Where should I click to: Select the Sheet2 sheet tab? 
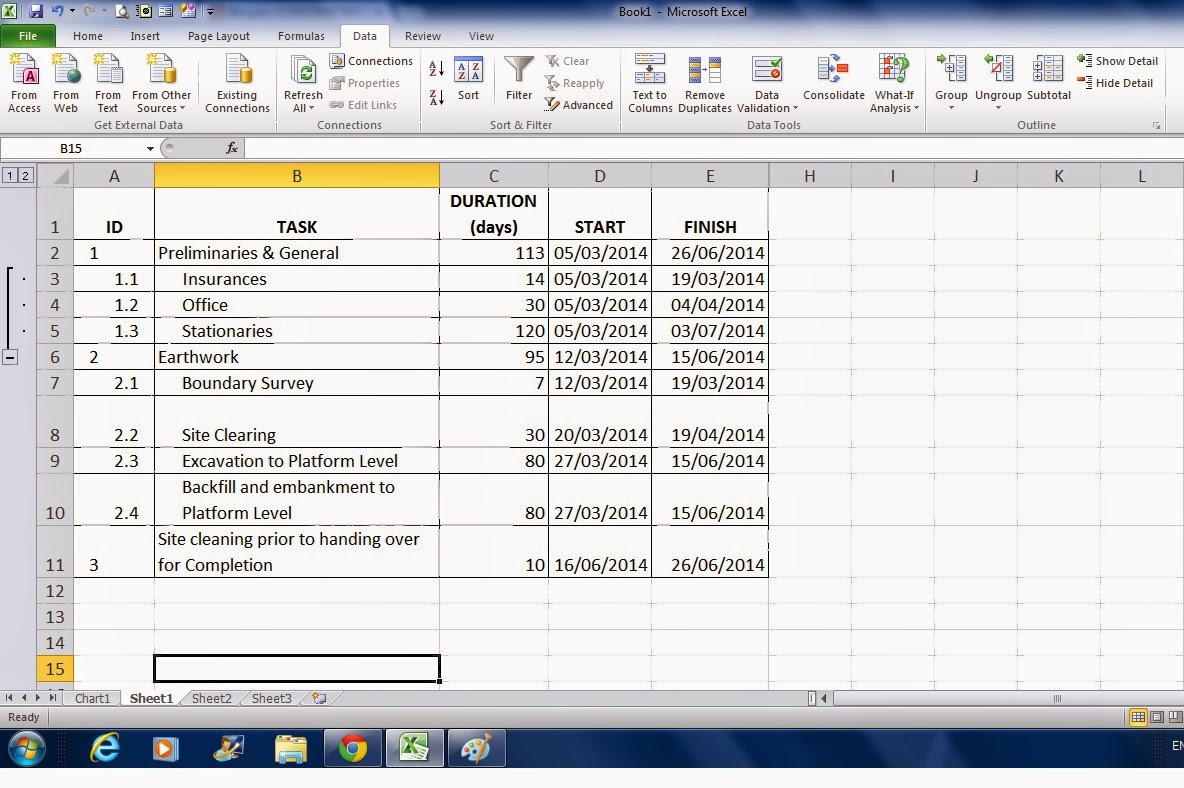tap(211, 698)
